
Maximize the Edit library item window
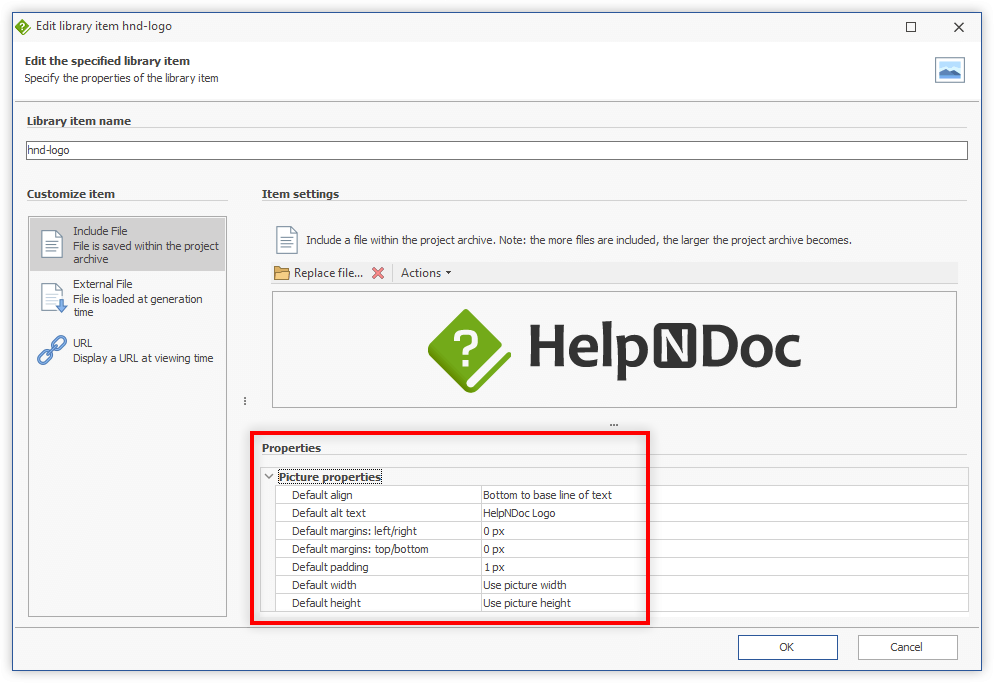[x=911, y=27]
